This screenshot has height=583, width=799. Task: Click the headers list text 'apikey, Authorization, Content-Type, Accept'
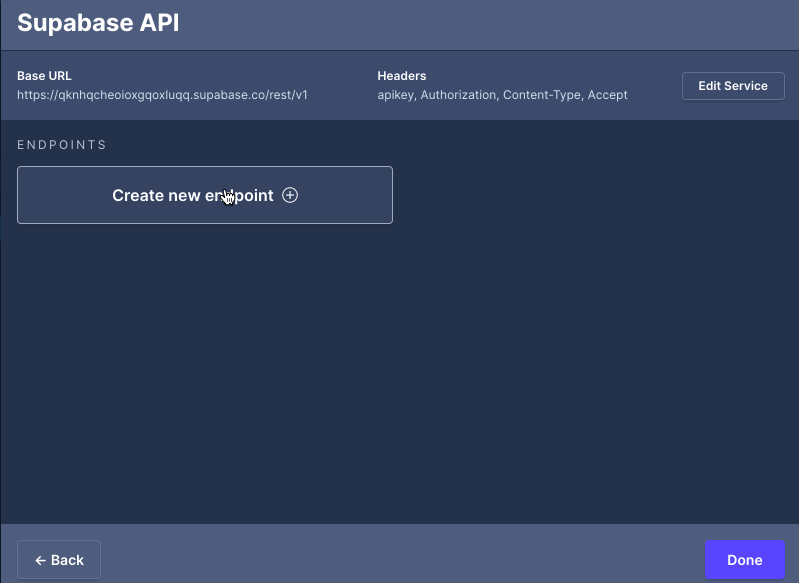pyautogui.click(x=502, y=95)
